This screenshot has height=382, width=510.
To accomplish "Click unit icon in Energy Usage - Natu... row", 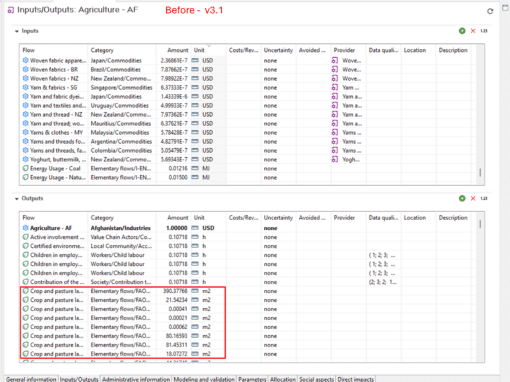I will click(x=195, y=177).
